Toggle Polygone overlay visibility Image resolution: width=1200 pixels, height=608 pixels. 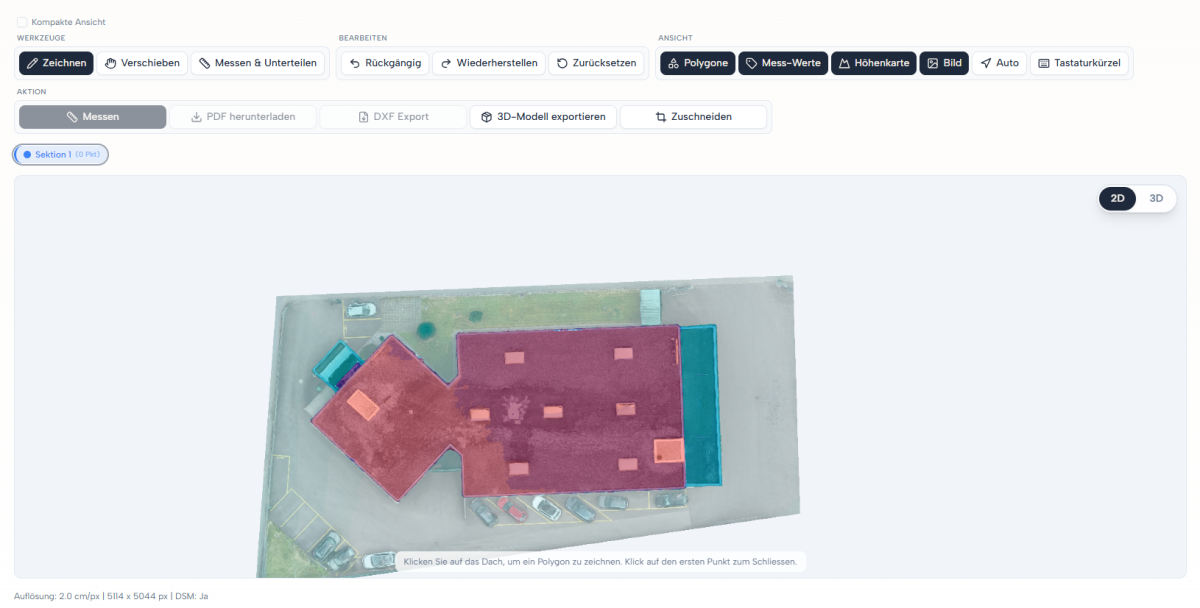(698, 63)
